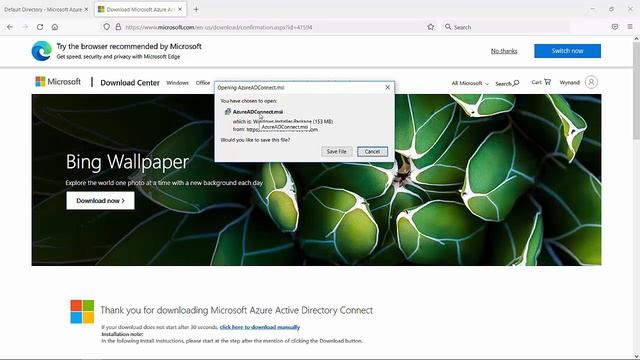The height and width of the screenshot is (360, 640).
Task: Click the four-color Microsoft logo beside thank you
Action: pyautogui.click(x=82, y=311)
